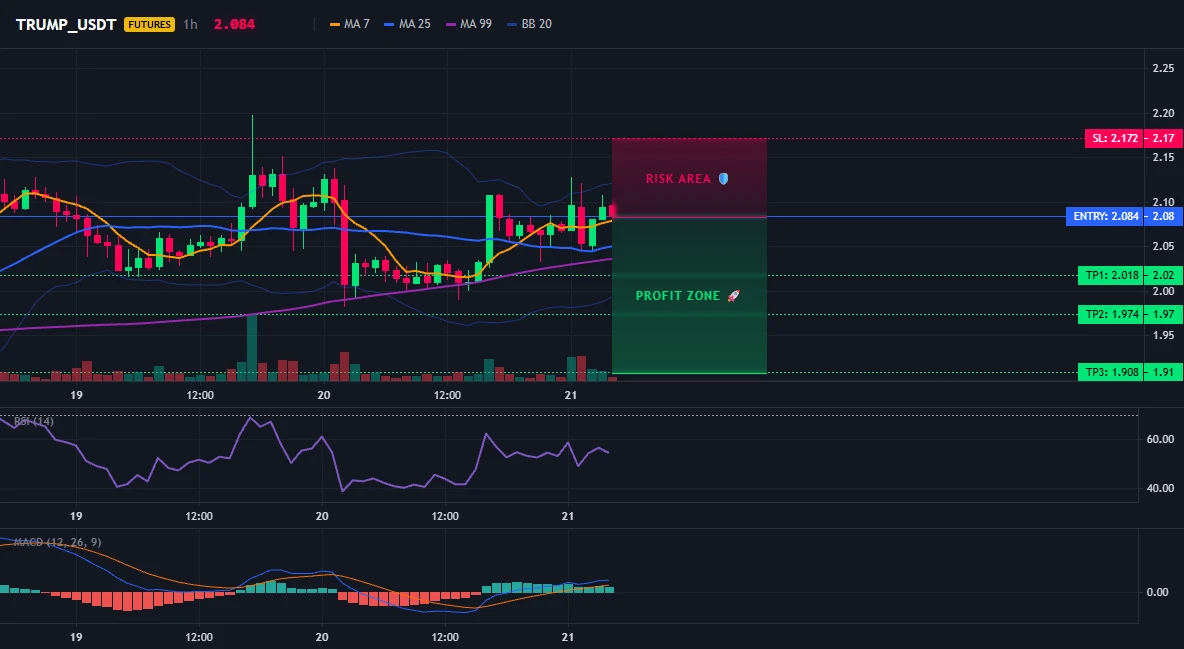Click the MACD (12, 26, 9) indicator label
This screenshot has width=1184, height=649.
57,542
